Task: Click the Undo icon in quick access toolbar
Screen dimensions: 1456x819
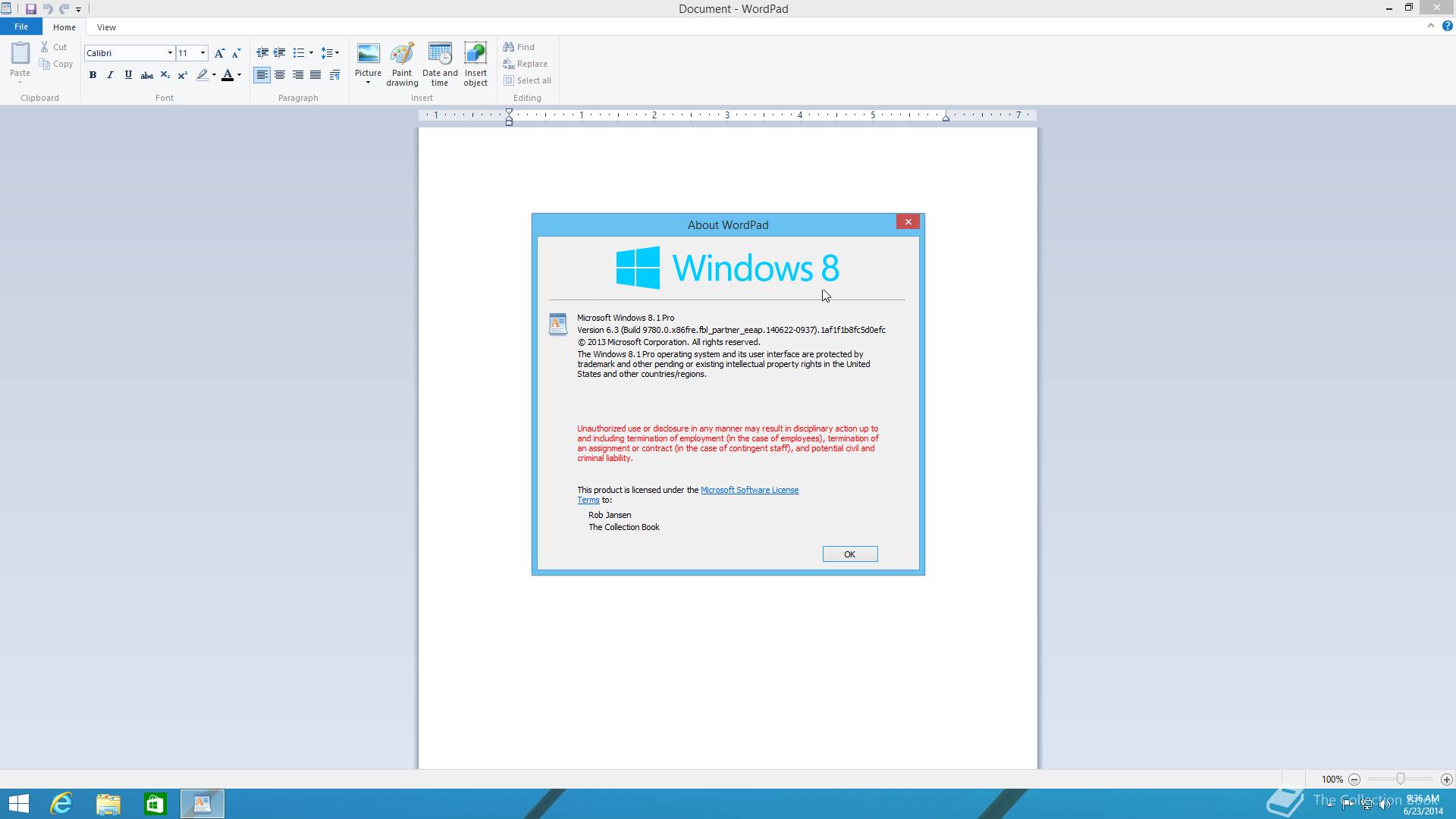Action: pyautogui.click(x=47, y=9)
